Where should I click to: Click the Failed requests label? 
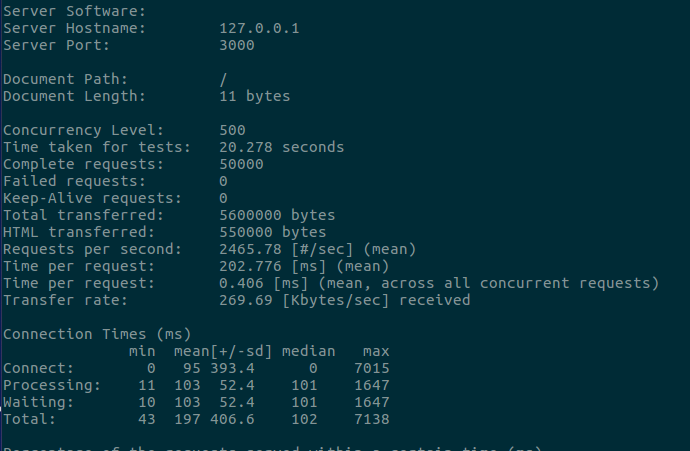74,181
